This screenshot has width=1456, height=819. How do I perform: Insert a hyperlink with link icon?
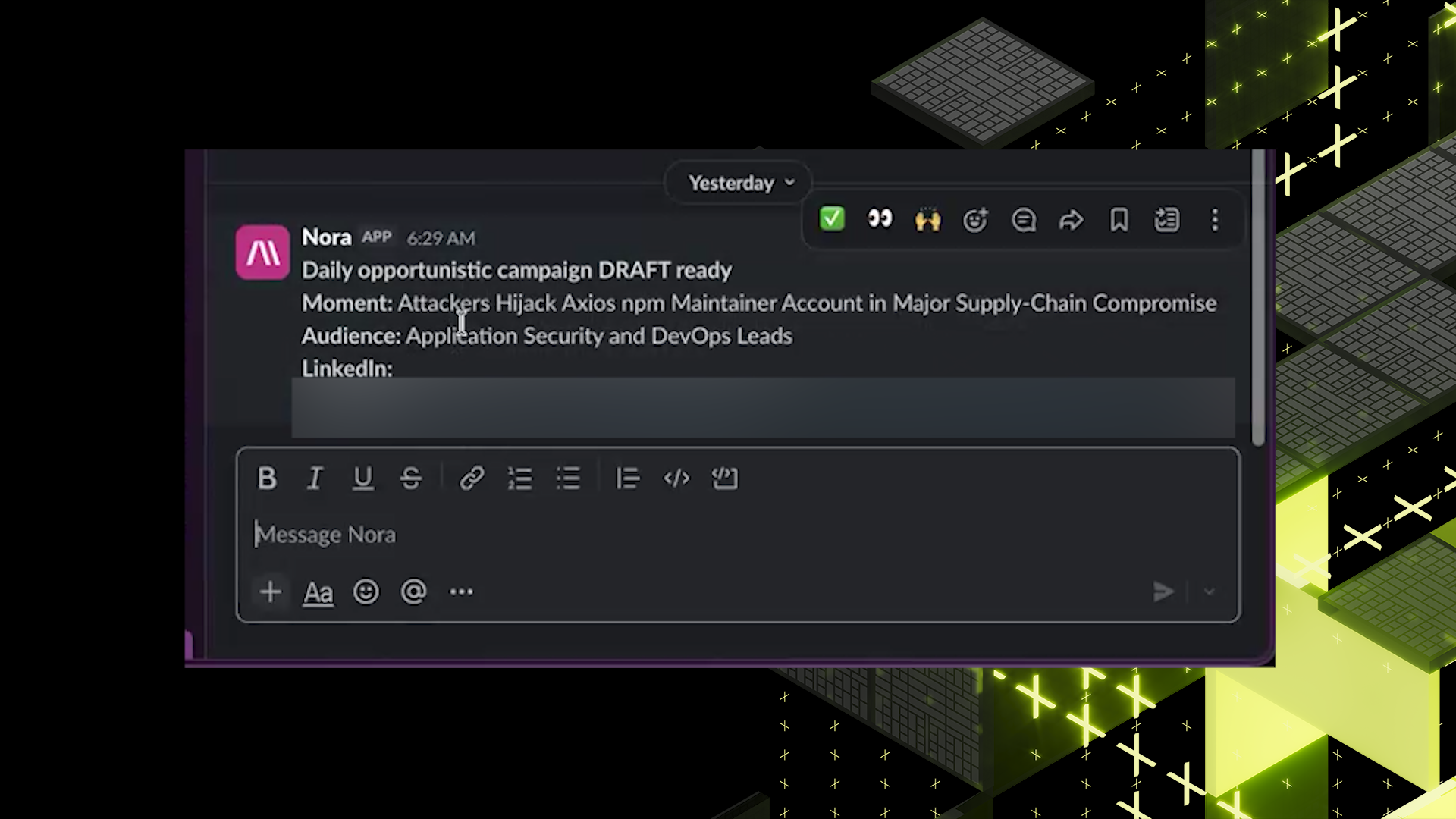(472, 478)
